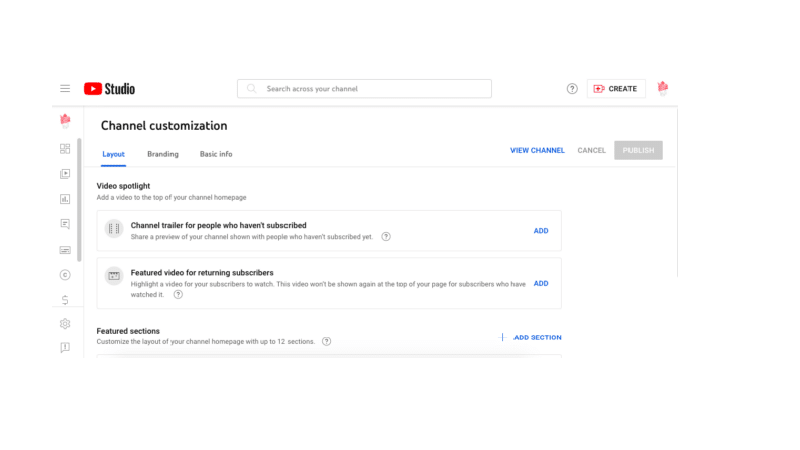Viewport: 800px width, 450px height.
Task: Open Comments from the sidebar
Action: pos(65,224)
